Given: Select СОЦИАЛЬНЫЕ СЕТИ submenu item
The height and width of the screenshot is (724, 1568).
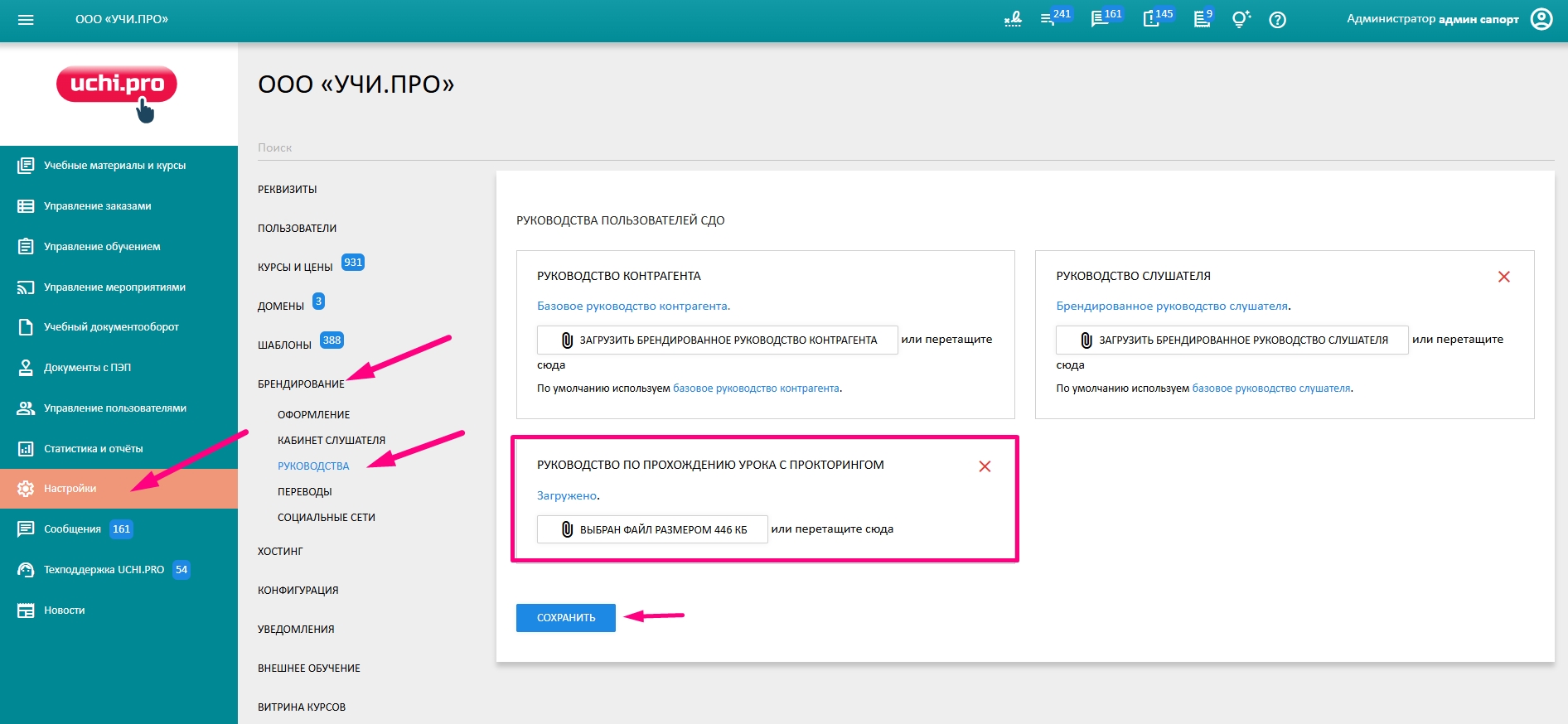Looking at the screenshot, I should point(327,518).
